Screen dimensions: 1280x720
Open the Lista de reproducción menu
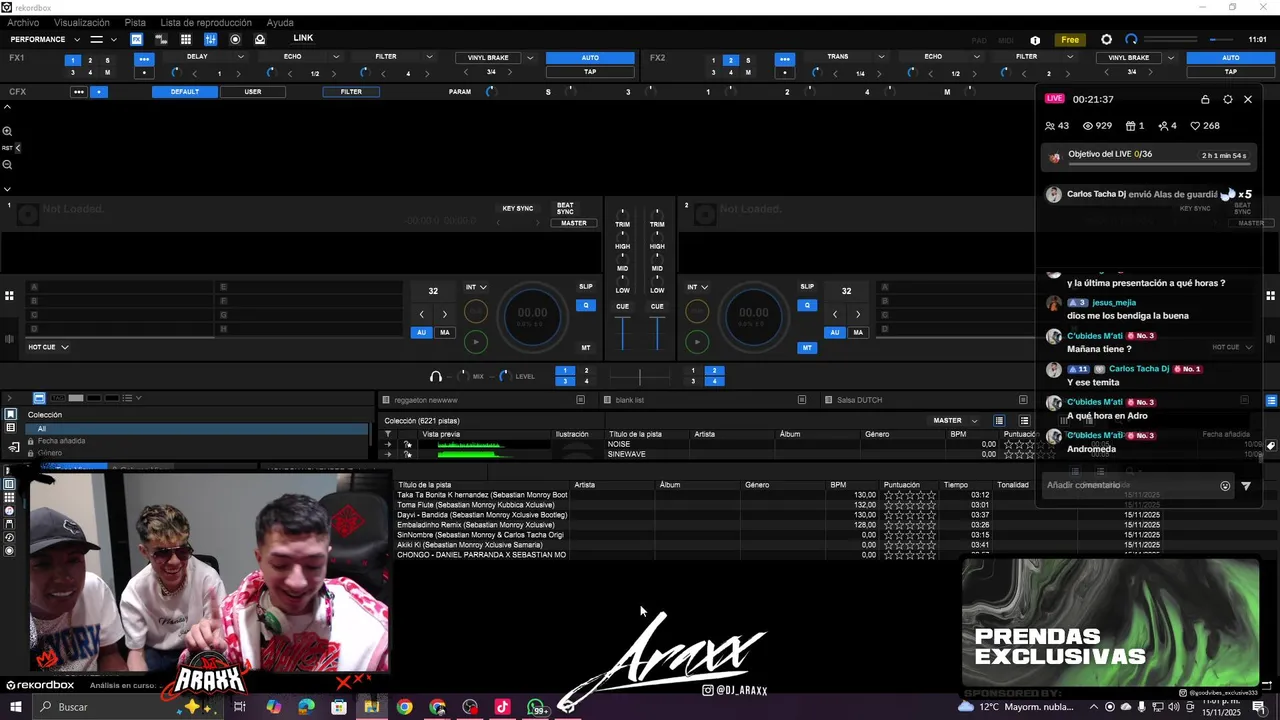[x=206, y=23]
